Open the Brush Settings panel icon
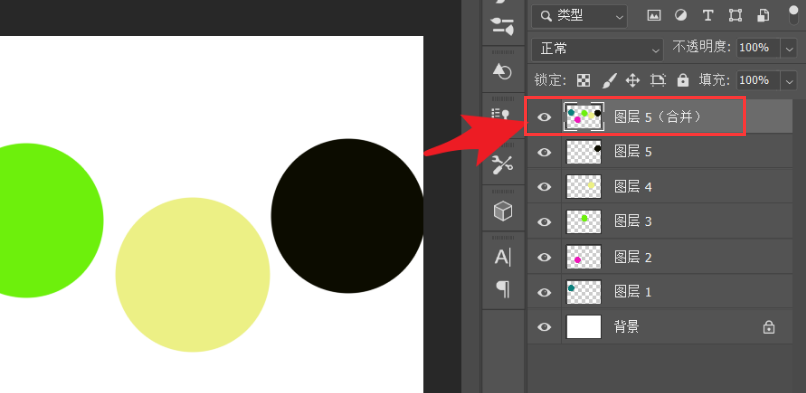The height and width of the screenshot is (393, 806). pyautogui.click(x=503, y=26)
